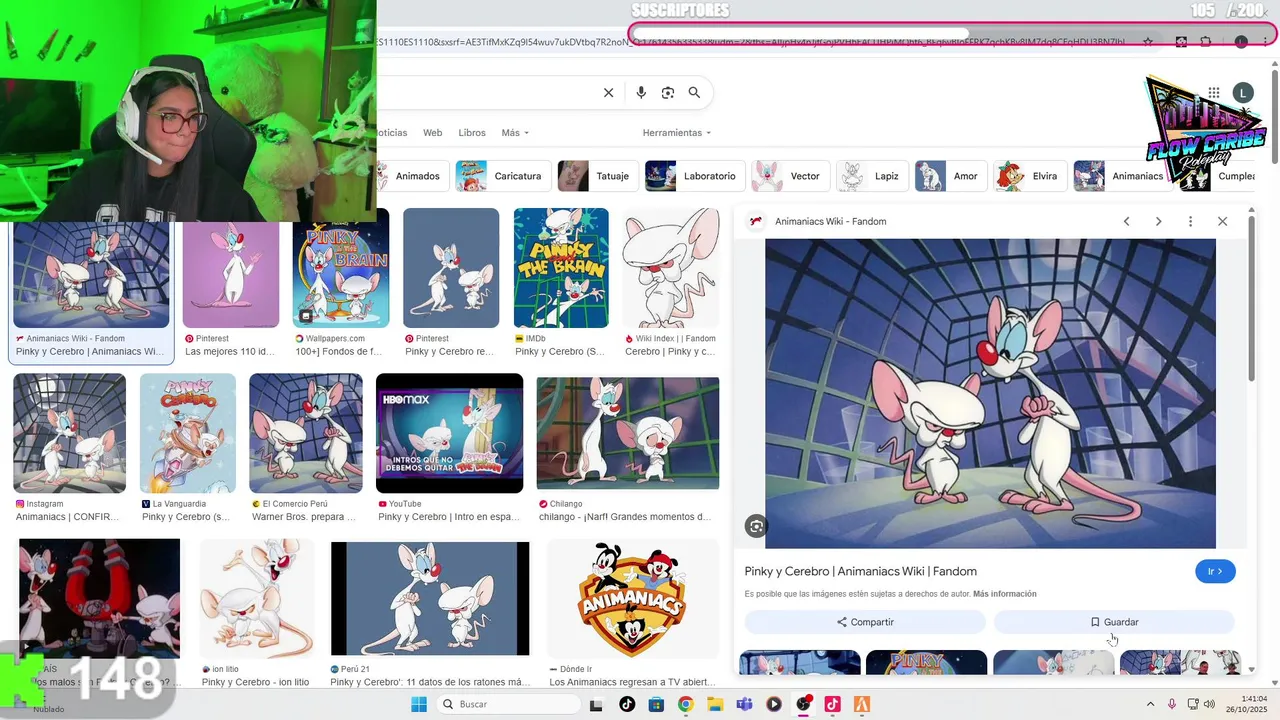Image resolution: width=1280 pixels, height=720 pixels.
Task: Open the ion litio result thumbnail
Action: click(257, 599)
